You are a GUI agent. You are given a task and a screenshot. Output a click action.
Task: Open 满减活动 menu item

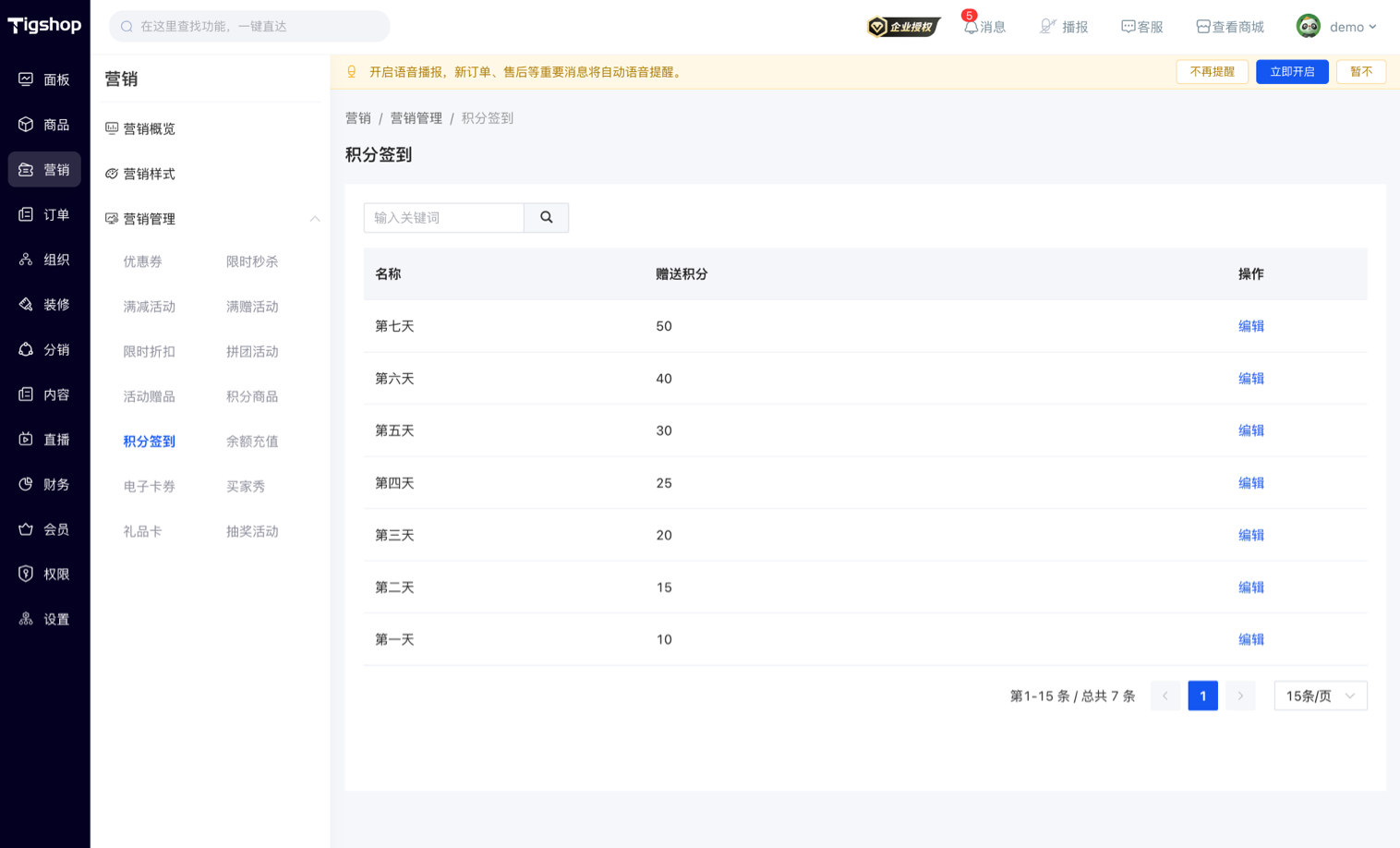pyautogui.click(x=150, y=307)
